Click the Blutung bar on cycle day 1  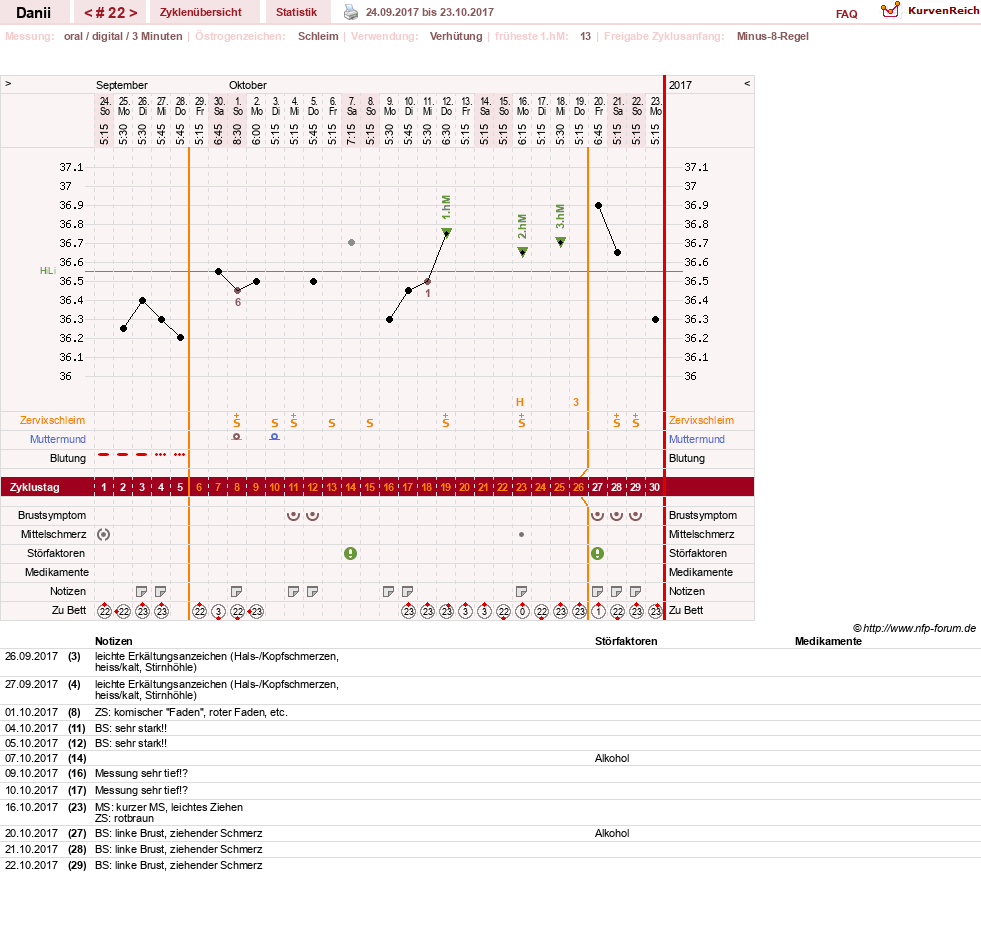pos(104,455)
